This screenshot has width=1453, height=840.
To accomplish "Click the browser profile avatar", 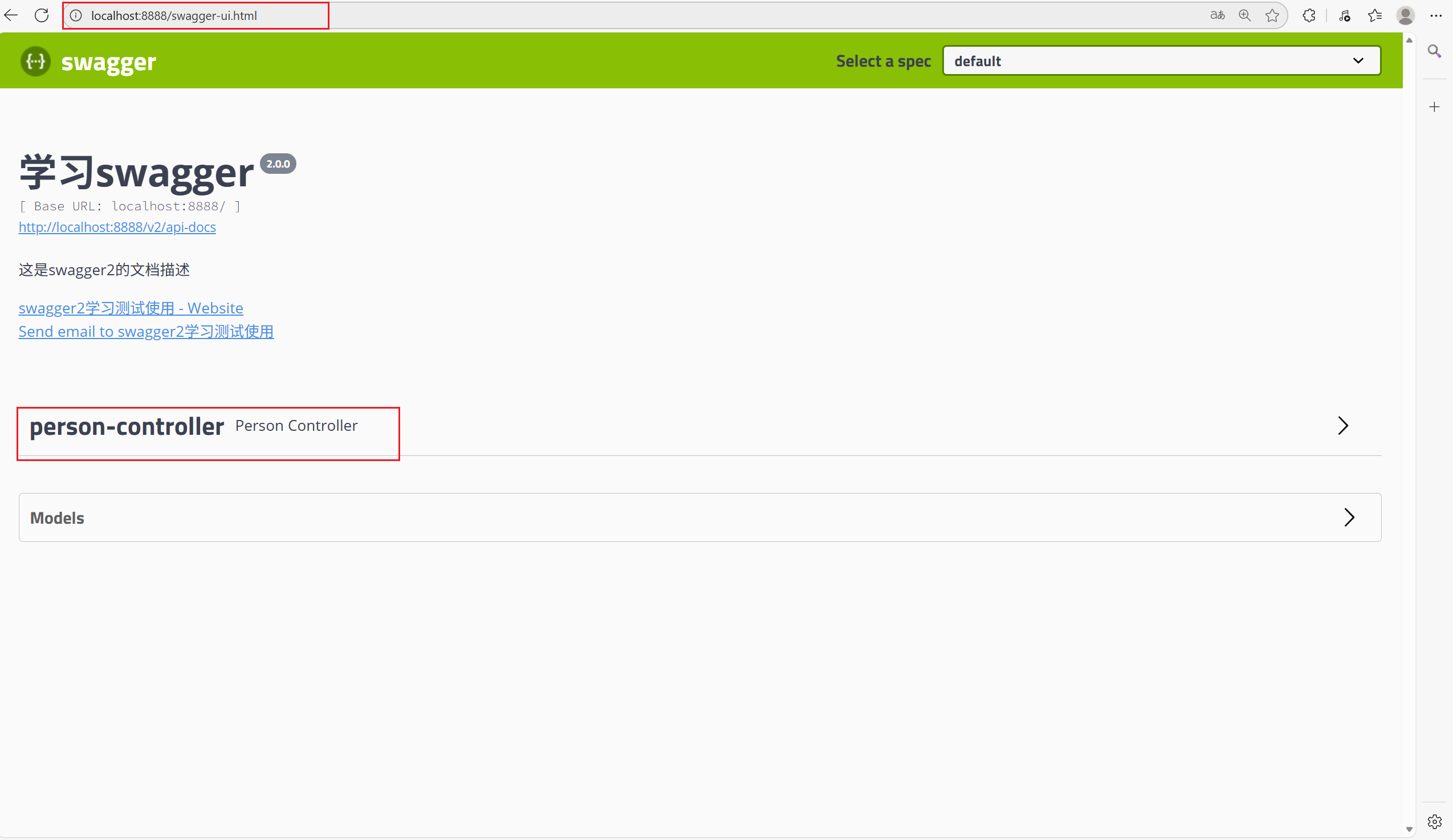I will [x=1405, y=15].
